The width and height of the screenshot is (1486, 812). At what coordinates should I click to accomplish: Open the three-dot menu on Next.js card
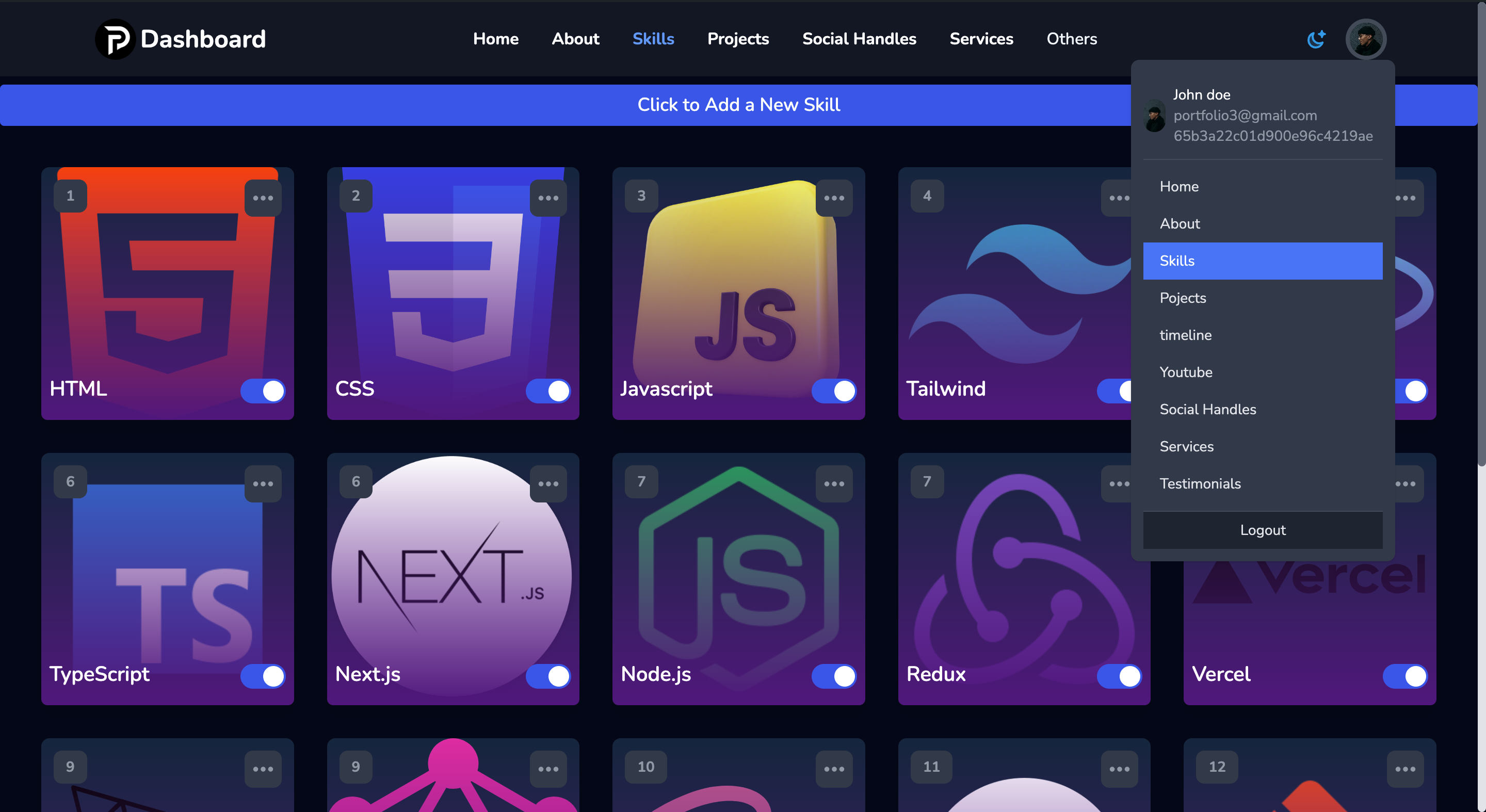548,483
